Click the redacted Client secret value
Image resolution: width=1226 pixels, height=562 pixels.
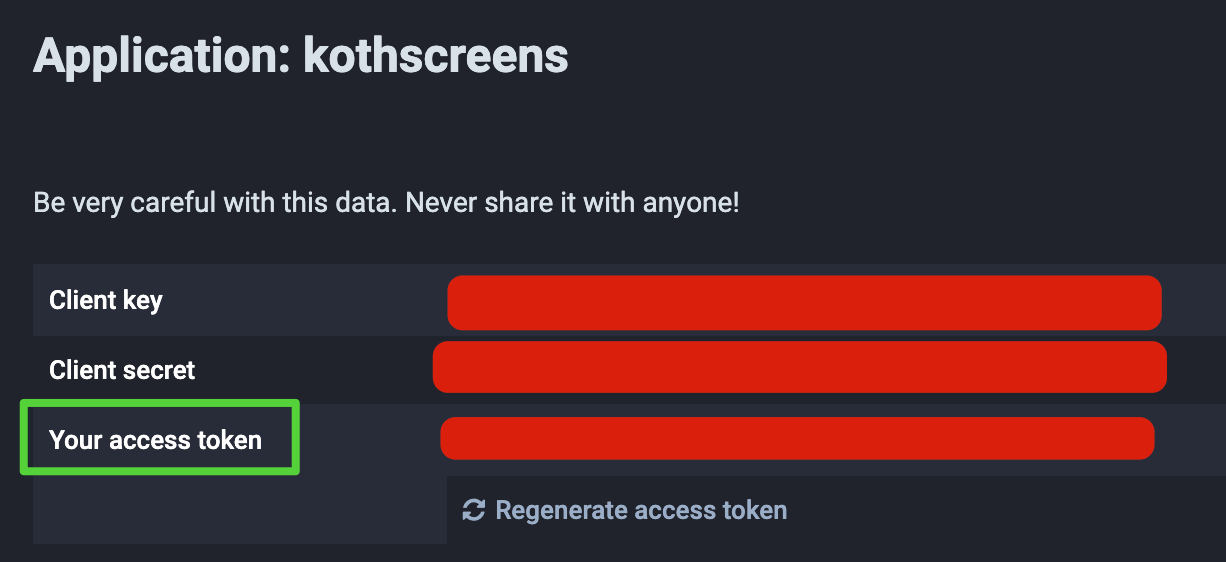click(x=800, y=367)
